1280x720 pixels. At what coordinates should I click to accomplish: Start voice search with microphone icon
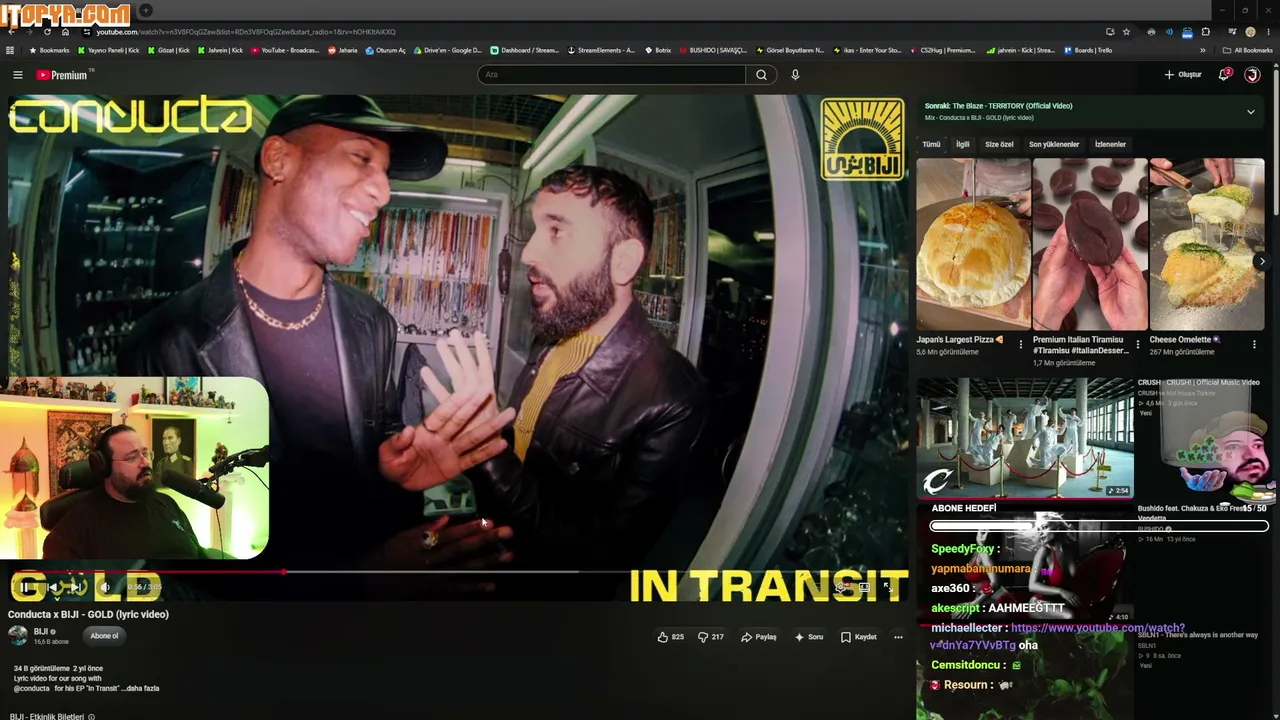795,75
